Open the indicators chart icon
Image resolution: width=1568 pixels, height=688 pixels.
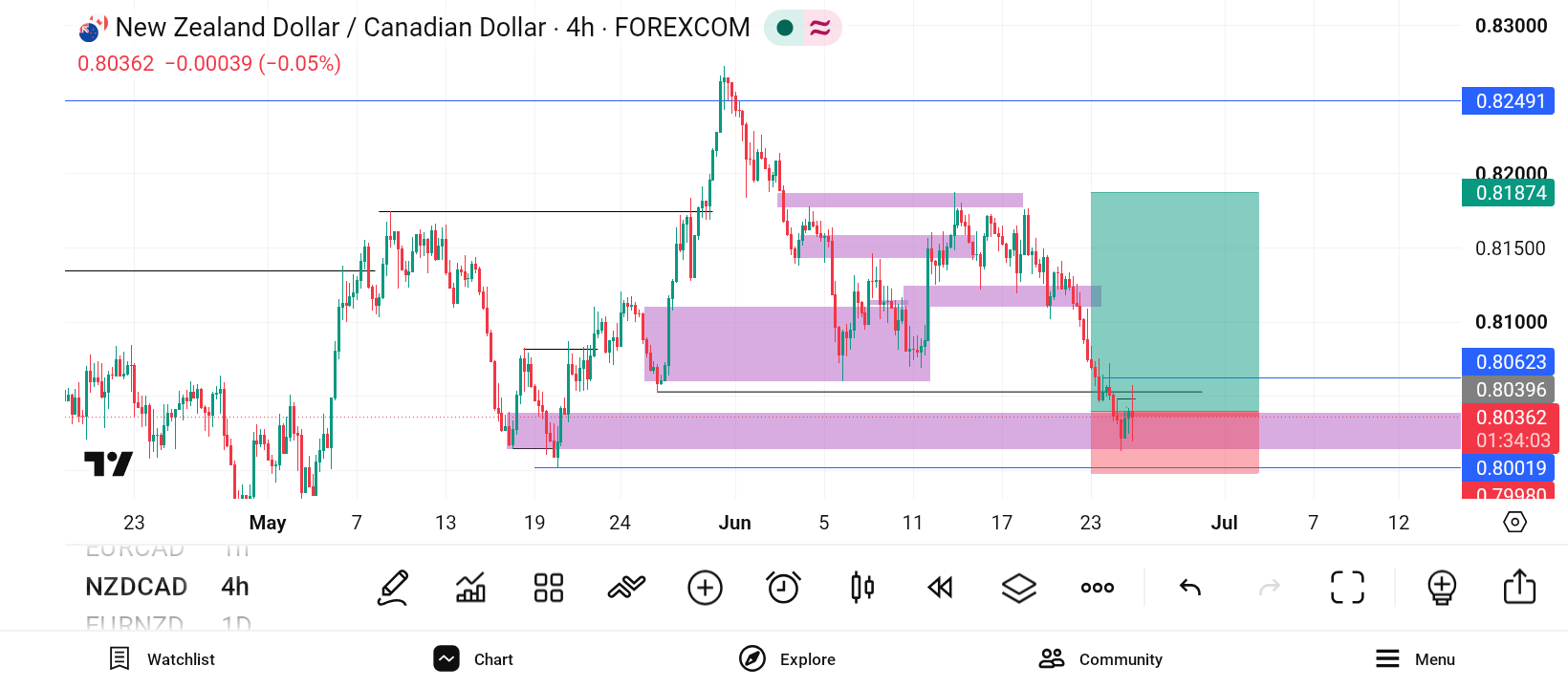pyautogui.click(x=470, y=587)
